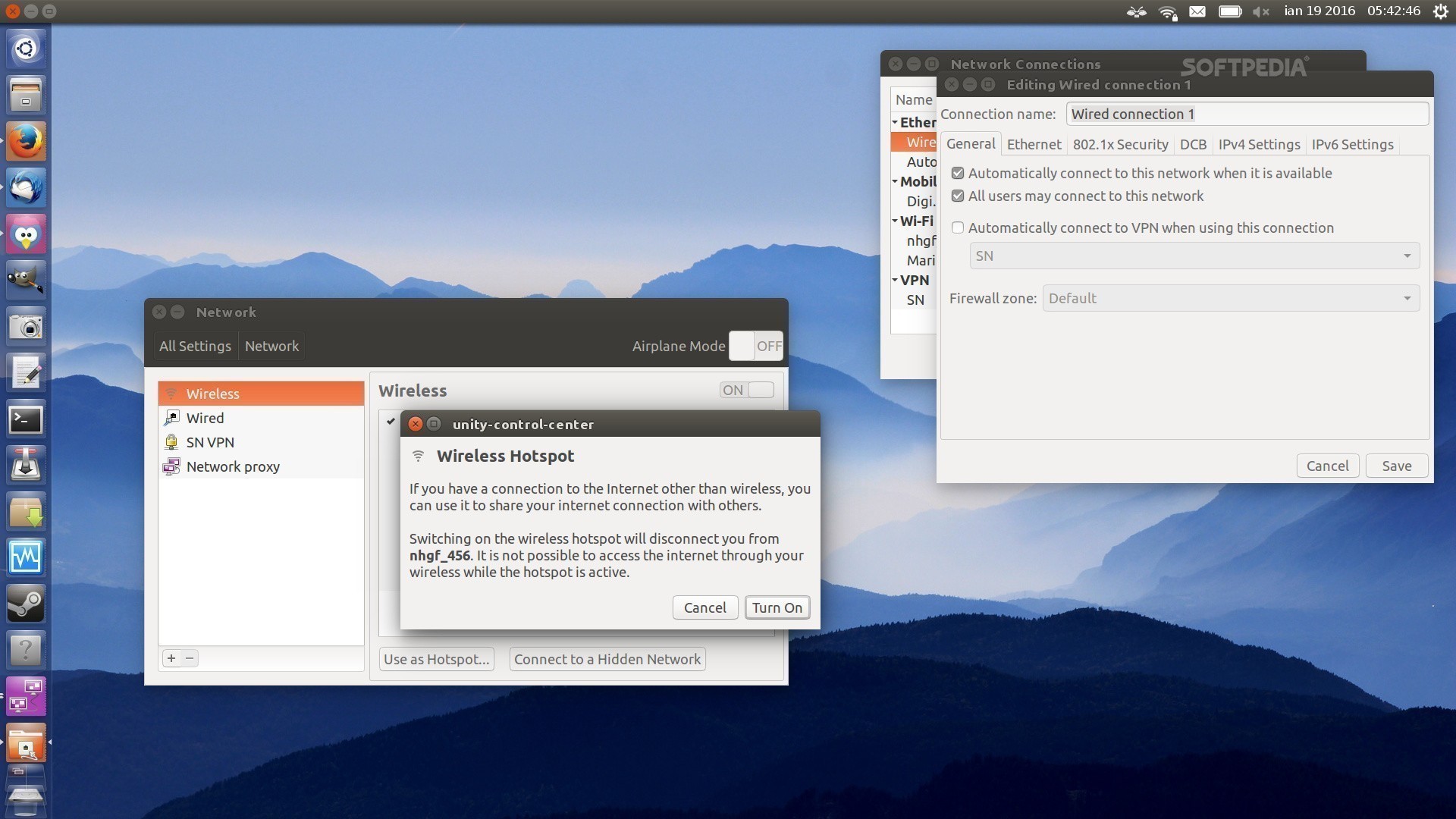This screenshot has width=1456, height=819.
Task: Switch to 802.1x Security tab
Action: point(1119,144)
